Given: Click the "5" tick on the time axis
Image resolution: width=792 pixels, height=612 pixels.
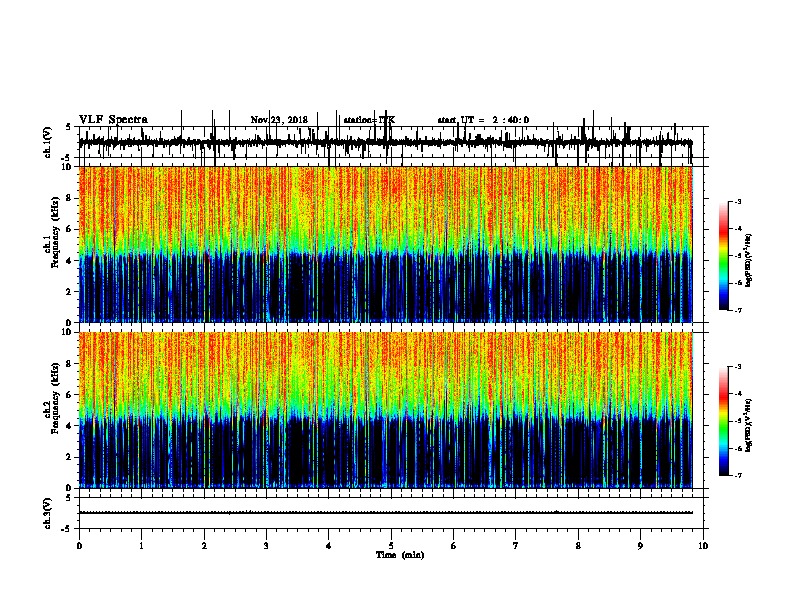Looking at the screenshot, I should click(391, 546).
